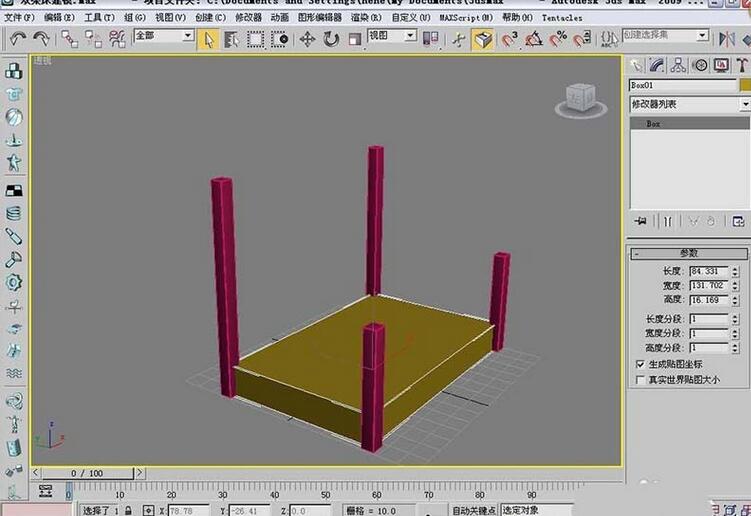This screenshot has height=516, width=751.
Task: Open the Edit Named Selection Sets tool
Action: point(609,39)
